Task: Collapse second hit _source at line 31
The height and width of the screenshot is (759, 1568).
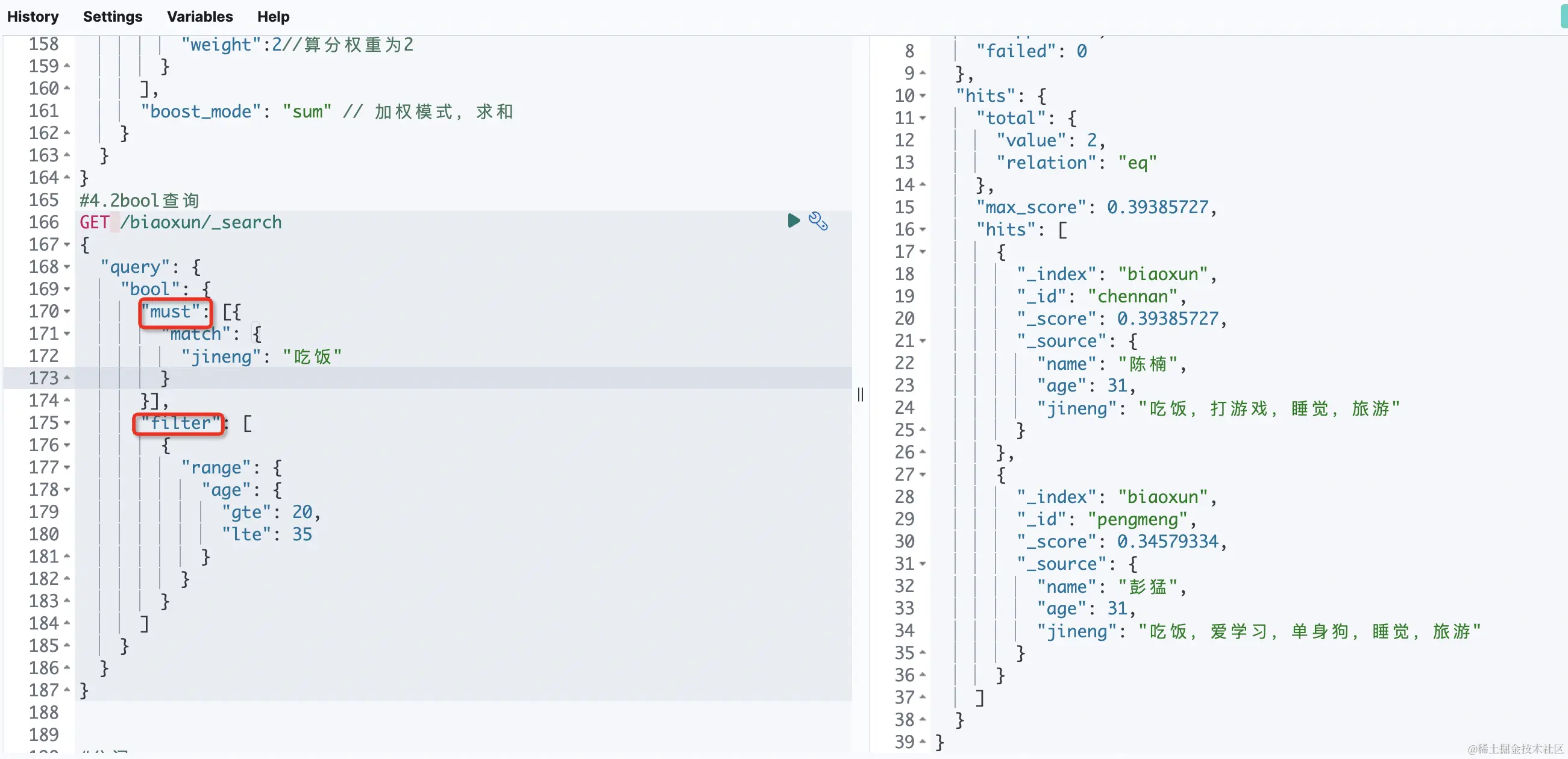Action: (923, 564)
